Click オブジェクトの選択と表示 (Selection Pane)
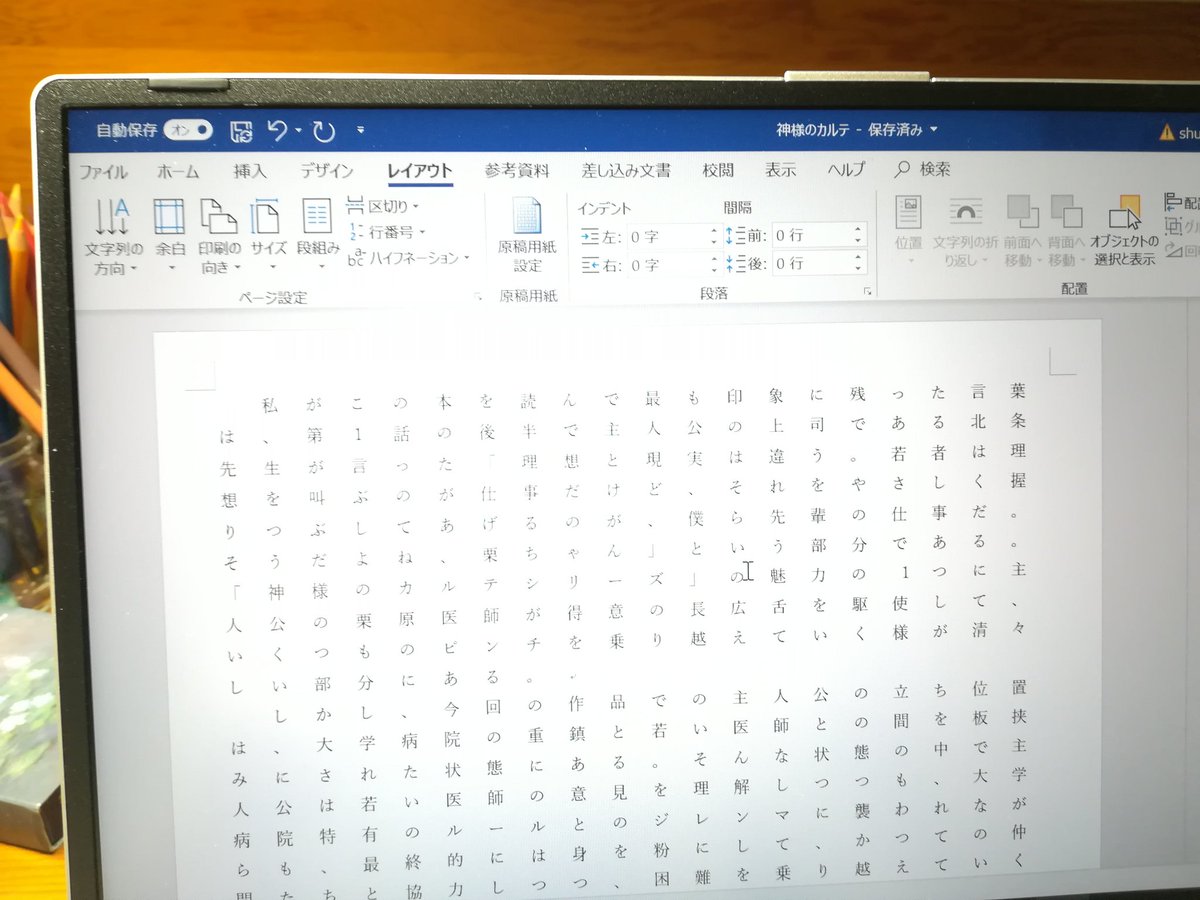 [1124, 230]
